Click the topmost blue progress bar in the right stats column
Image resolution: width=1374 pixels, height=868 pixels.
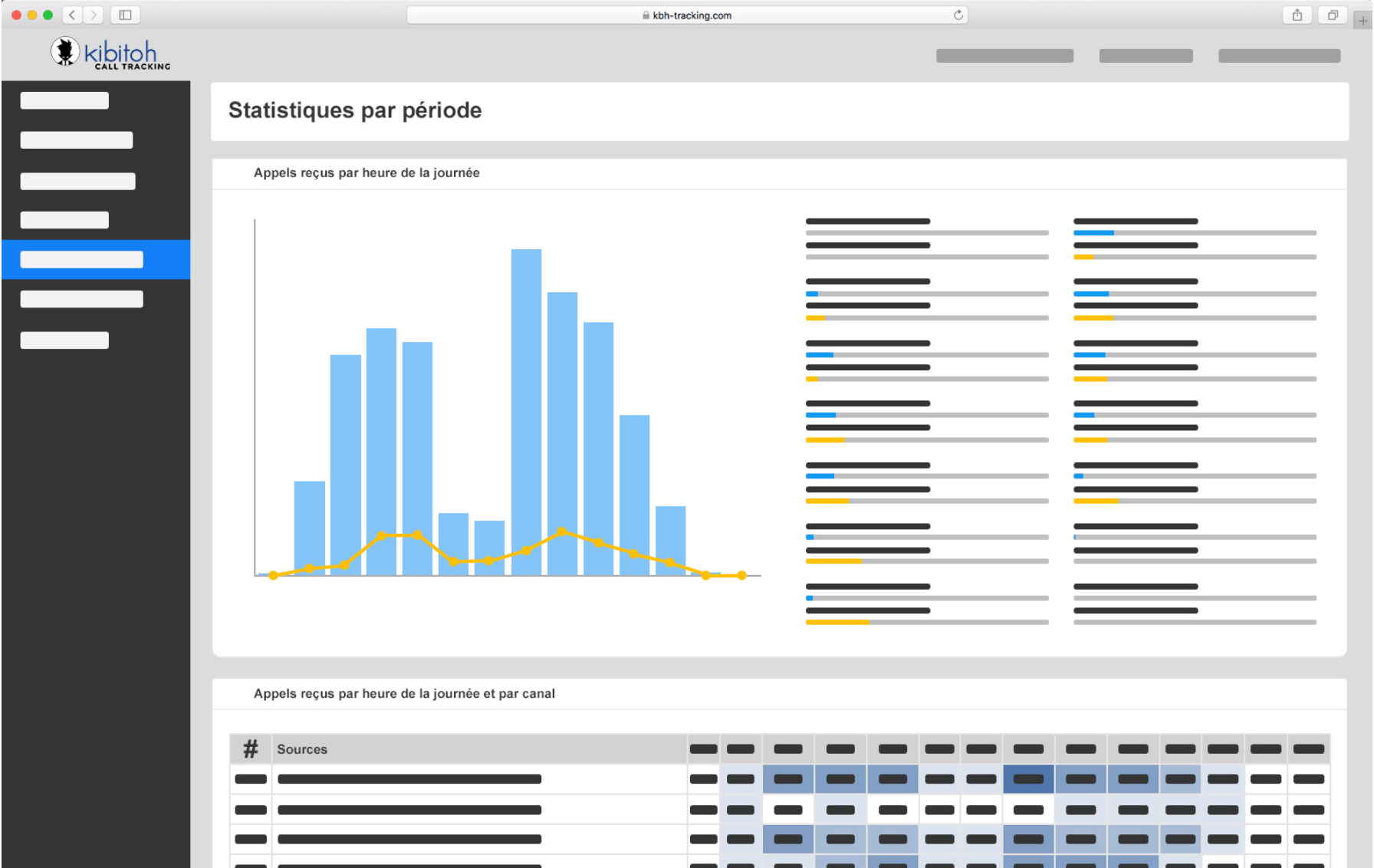coord(1093,232)
